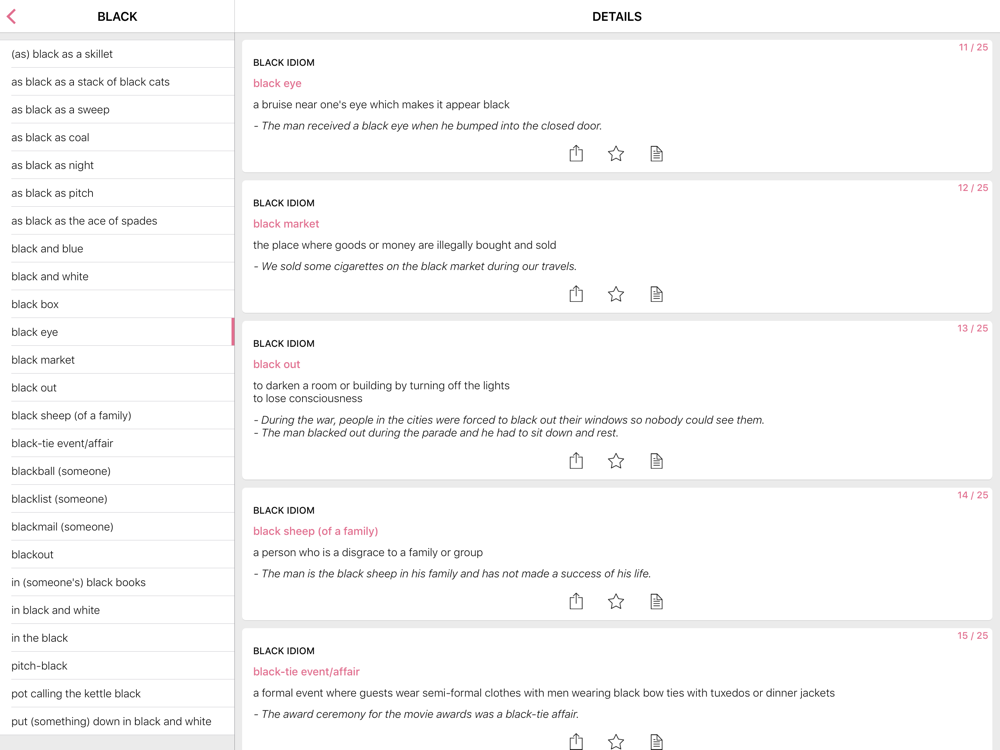Star the 'black eye' idiom as favorite

click(616, 153)
